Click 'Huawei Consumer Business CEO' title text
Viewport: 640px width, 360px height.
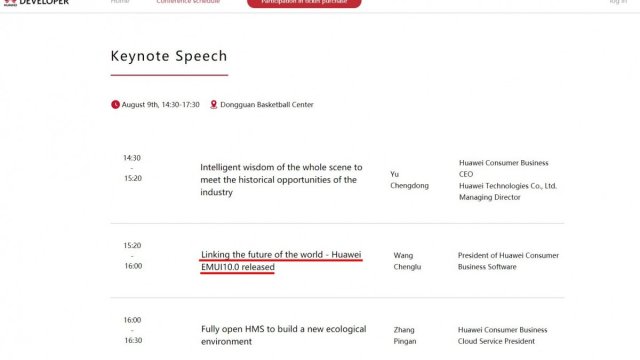(504, 168)
